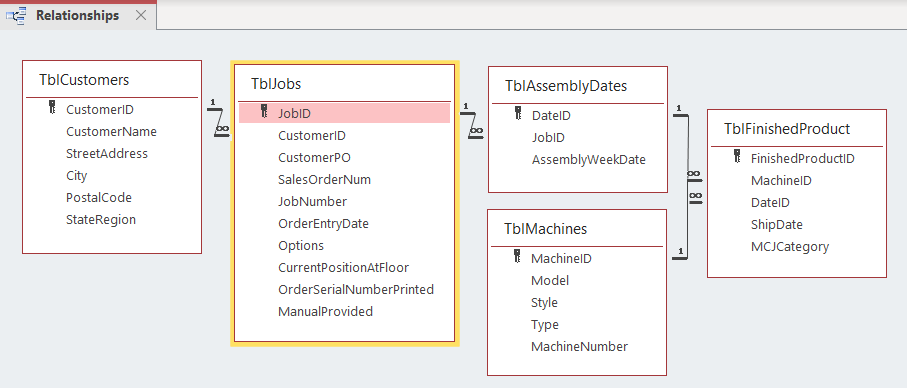Select the TblAssemblyDates table title
The height and width of the screenshot is (388, 907).
[x=566, y=86]
